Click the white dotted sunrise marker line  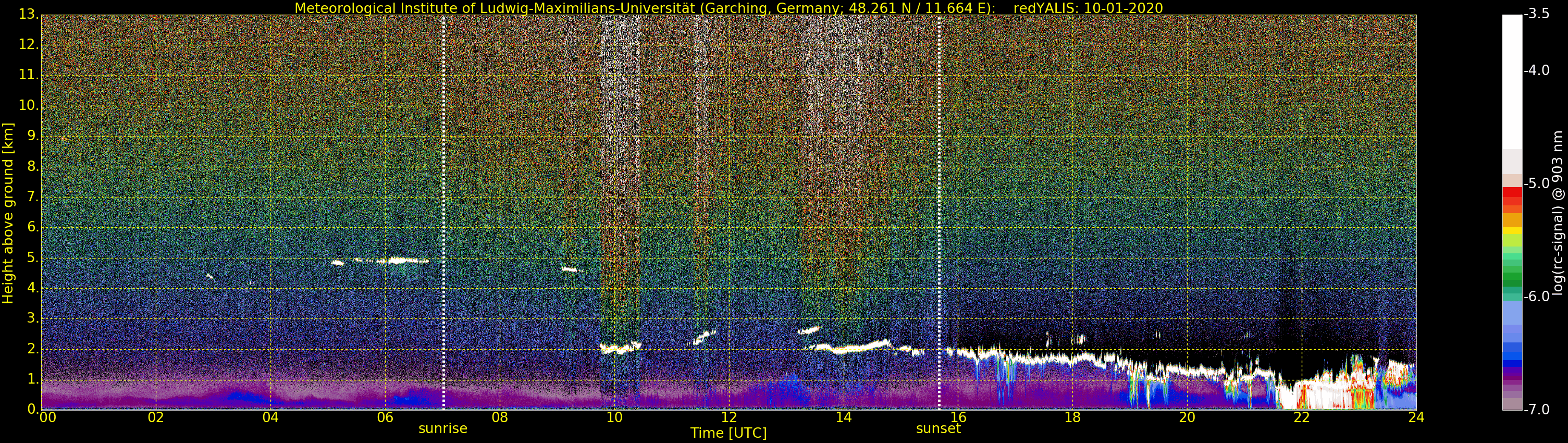443,212
